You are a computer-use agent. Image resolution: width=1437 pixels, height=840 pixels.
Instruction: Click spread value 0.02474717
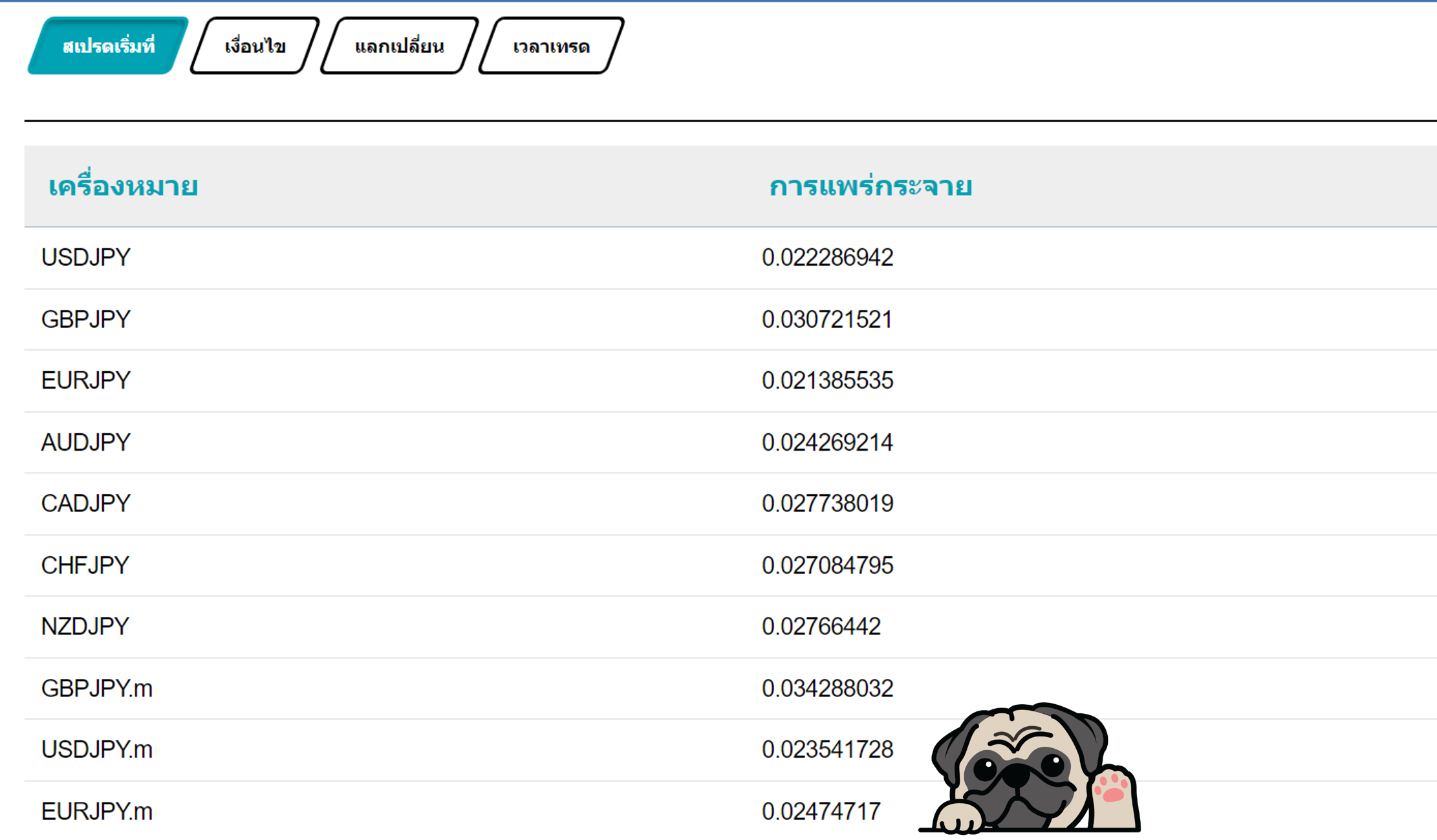821,811
